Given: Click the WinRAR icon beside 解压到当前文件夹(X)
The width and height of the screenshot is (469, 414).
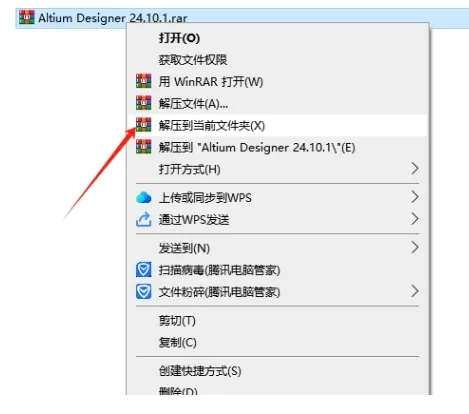Looking at the screenshot, I should point(144,125).
